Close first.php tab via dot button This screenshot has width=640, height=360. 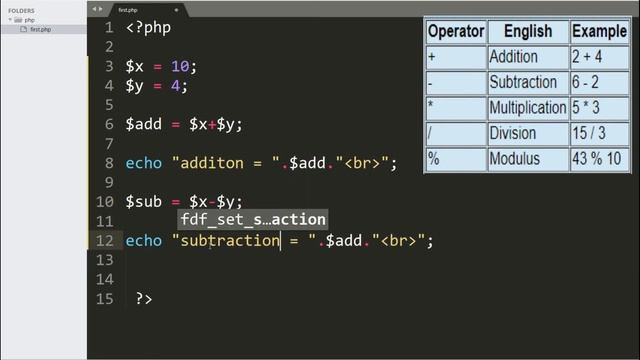pyautogui.click(x=176, y=10)
